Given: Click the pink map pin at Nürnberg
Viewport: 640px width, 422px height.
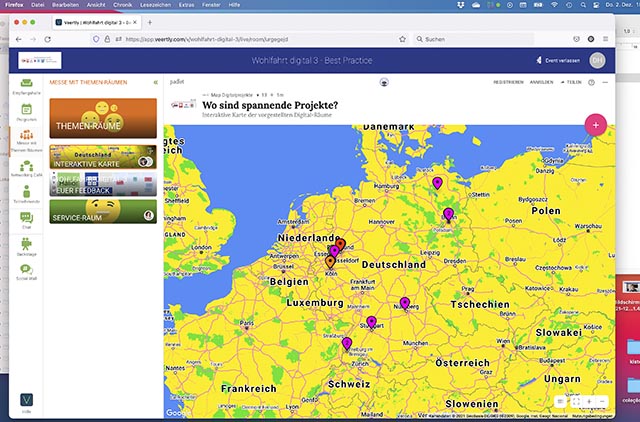Looking at the screenshot, I should 404,303.
